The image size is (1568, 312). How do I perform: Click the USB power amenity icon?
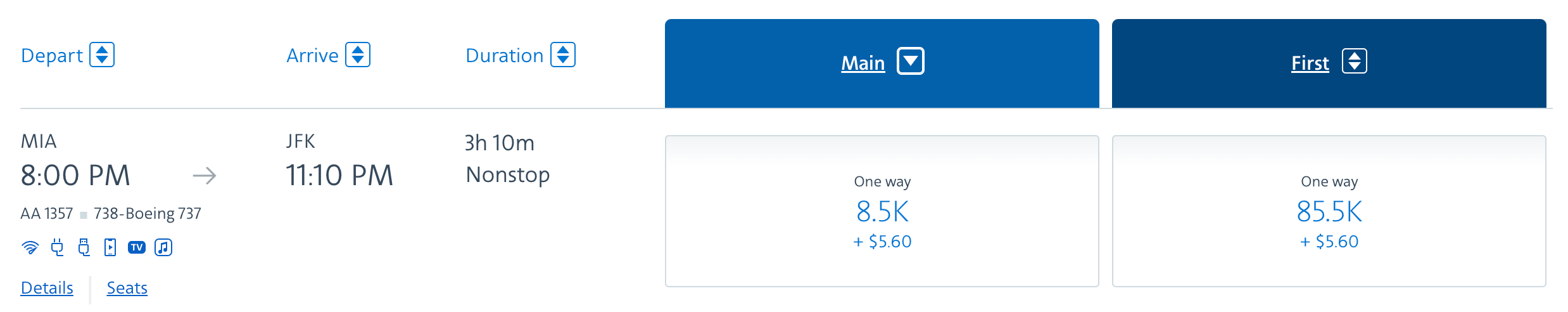pyautogui.click(x=84, y=247)
